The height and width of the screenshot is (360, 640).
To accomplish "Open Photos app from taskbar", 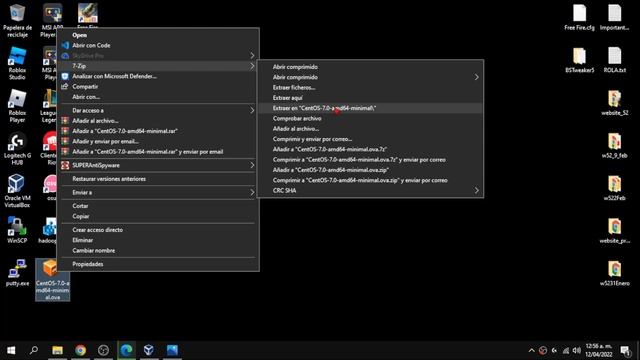I will [x=172, y=350].
